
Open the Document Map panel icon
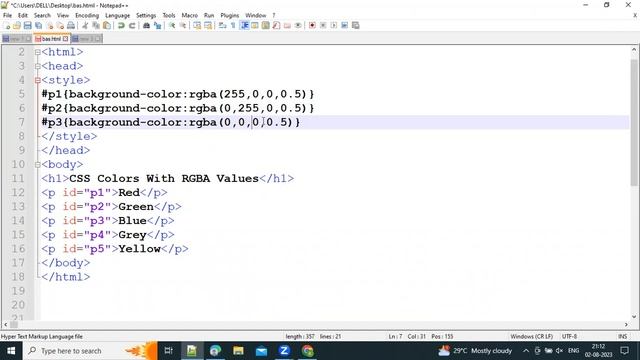tap(265, 26)
